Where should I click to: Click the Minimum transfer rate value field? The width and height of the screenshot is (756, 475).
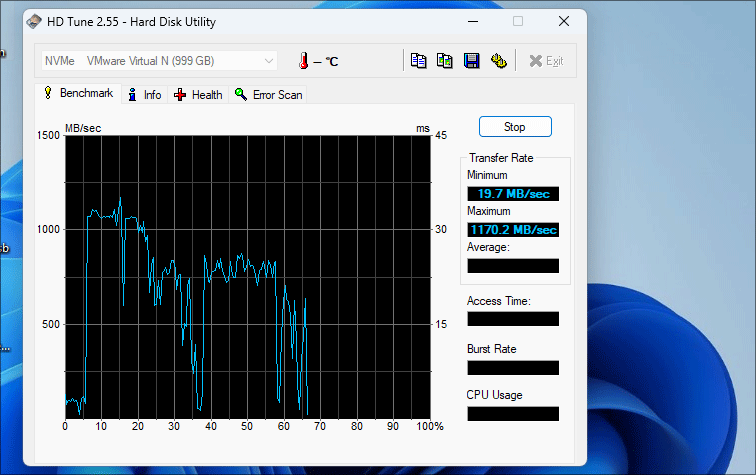513,194
